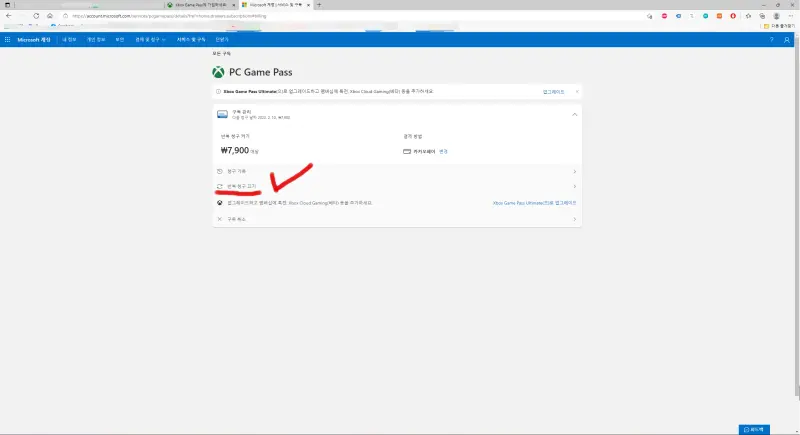Image resolution: width=800 pixels, height=435 pixels.
Task: Click the browser profile avatar icon
Action: coord(776,16)
